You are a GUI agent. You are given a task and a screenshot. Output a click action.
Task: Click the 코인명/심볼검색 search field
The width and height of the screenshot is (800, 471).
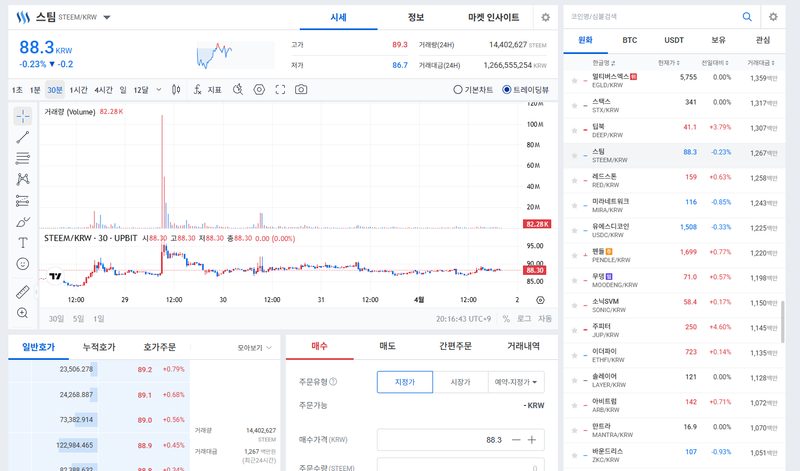(x=650, y=17)
